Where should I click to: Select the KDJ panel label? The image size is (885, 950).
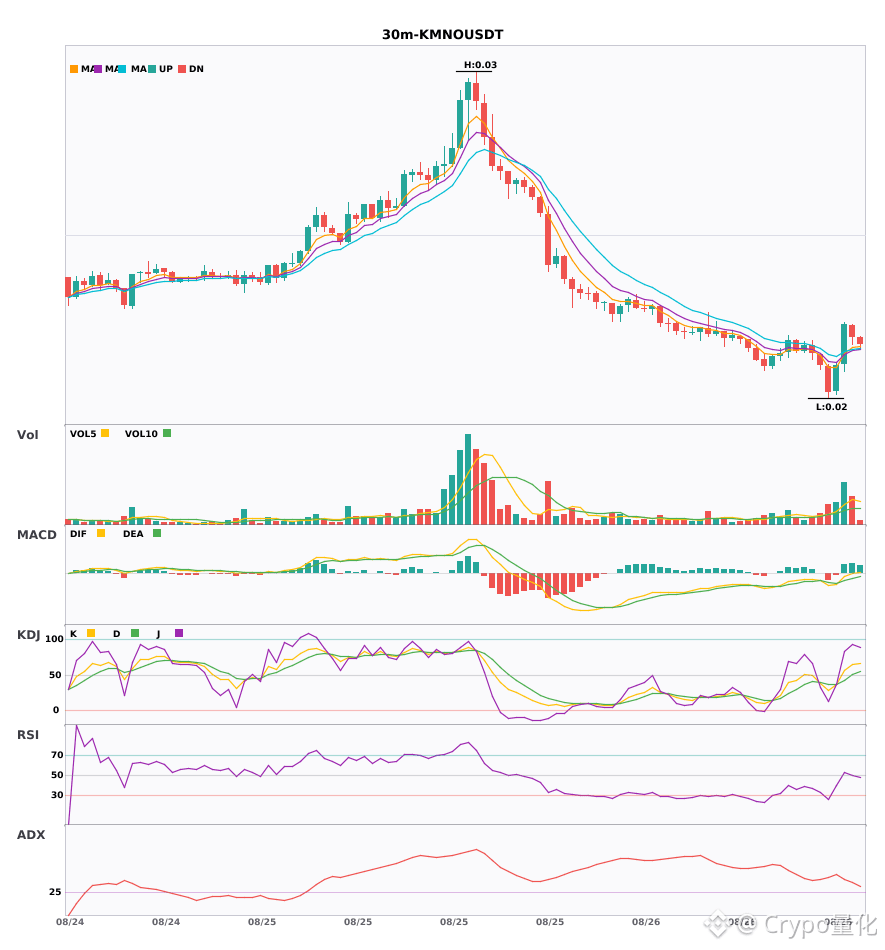tap(28, 635)
